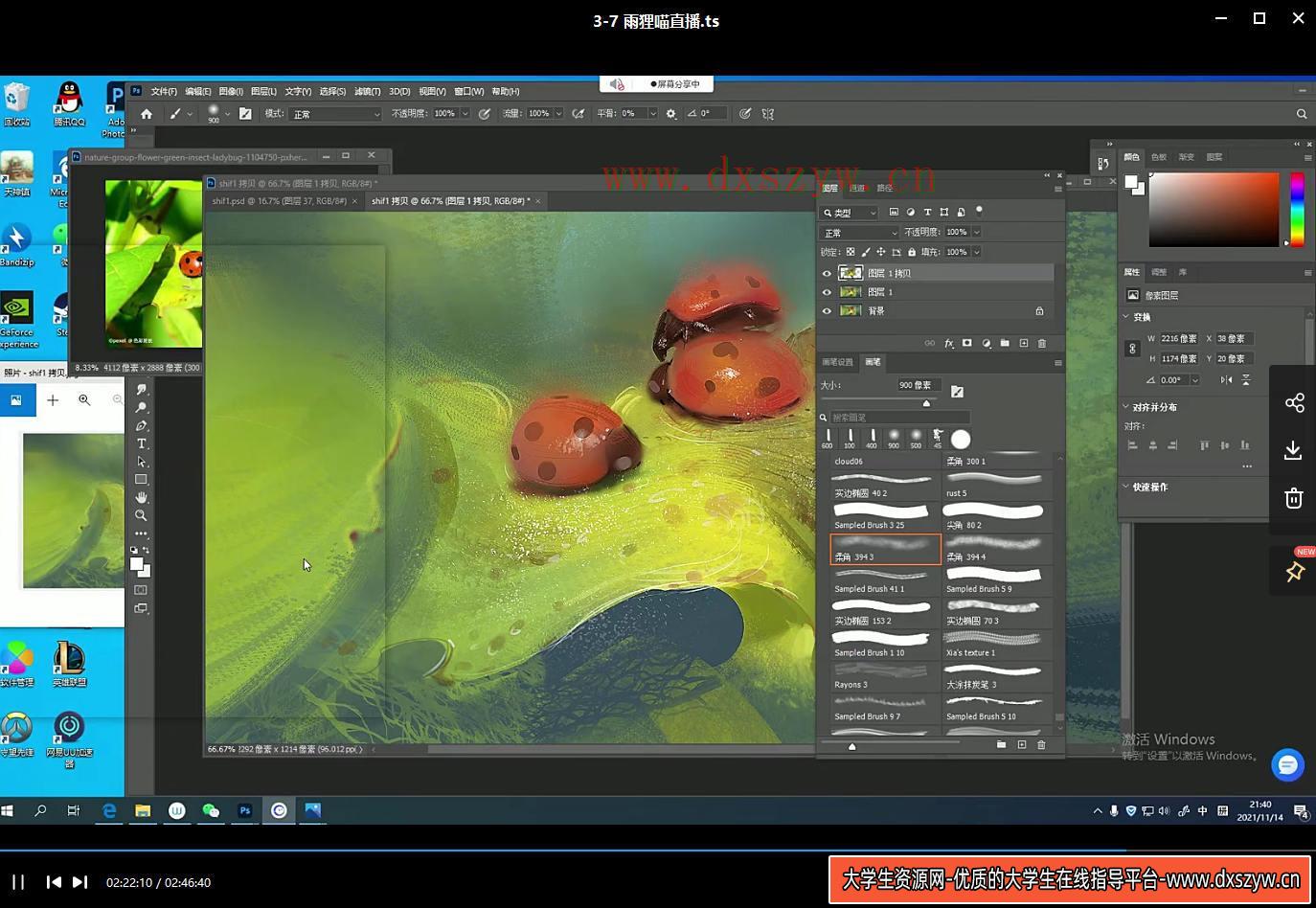
Task: Adjust the brush 大小 size slider
Action: (x=926, y=402)
